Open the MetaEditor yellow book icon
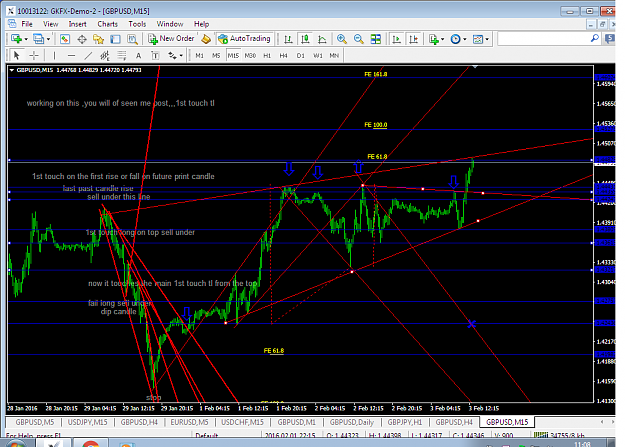This screenshot has height=447, width=625. (206, 39)
